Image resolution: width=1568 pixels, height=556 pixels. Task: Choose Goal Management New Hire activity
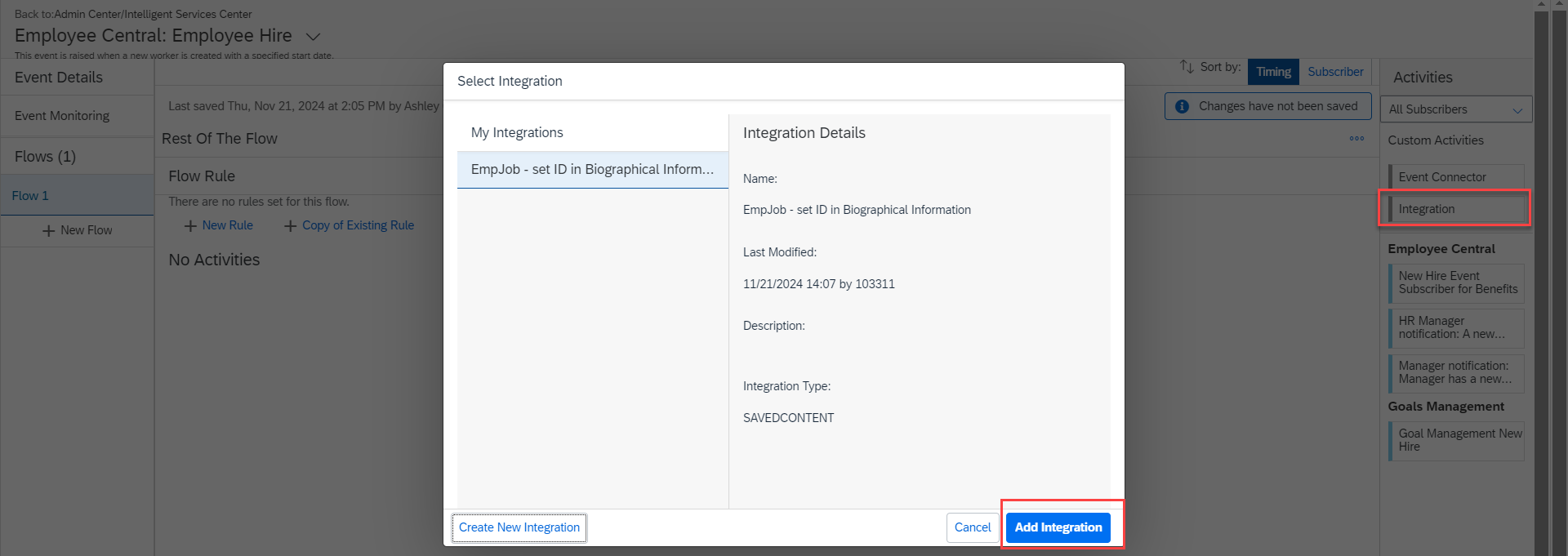coord(1455,440)
